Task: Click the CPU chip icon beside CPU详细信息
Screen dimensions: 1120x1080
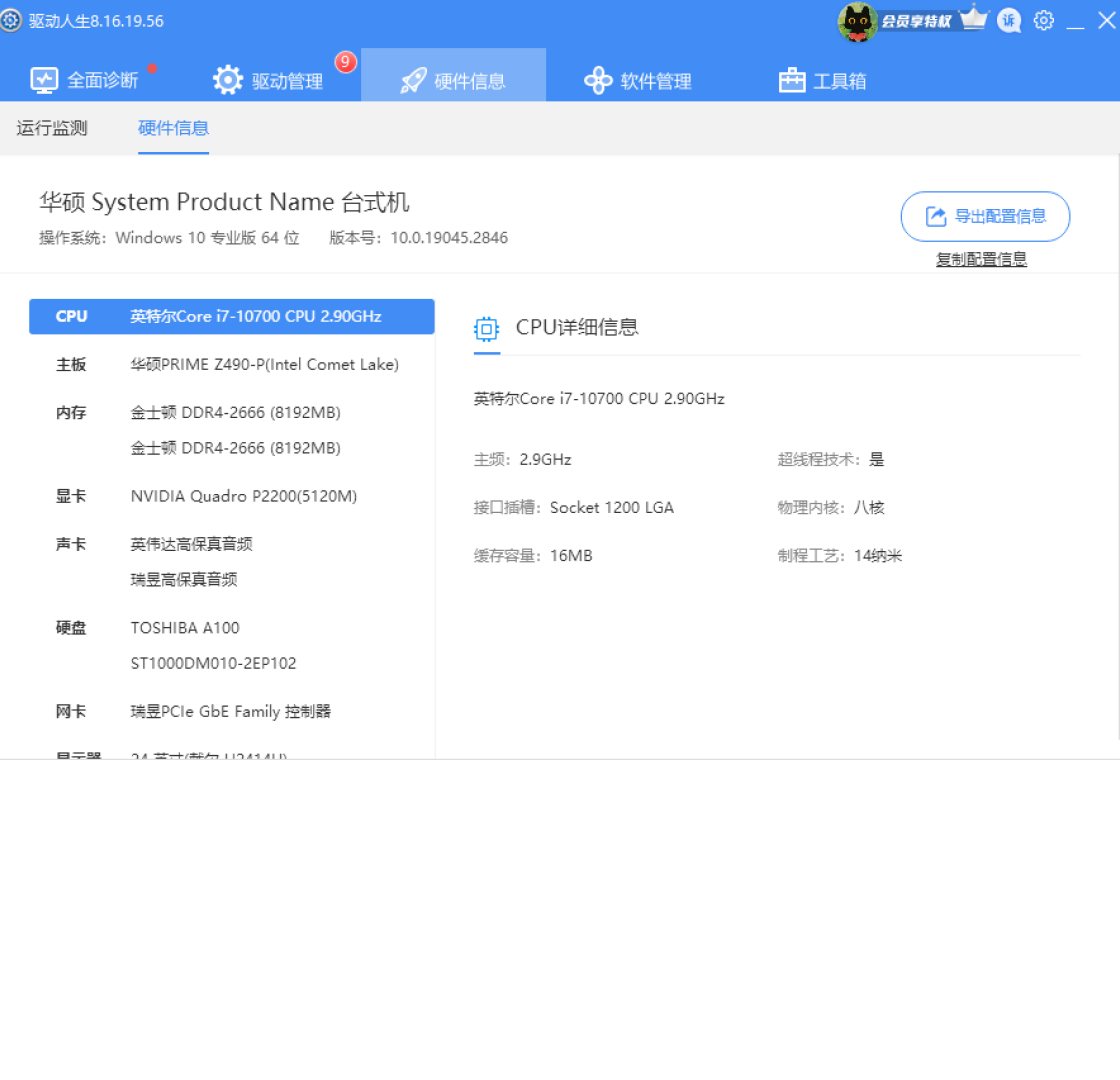Action: (x=486, y=329)
